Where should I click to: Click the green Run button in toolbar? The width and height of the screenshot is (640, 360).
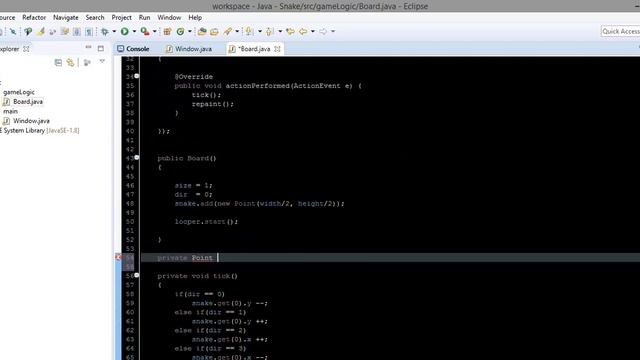(124, 31)
